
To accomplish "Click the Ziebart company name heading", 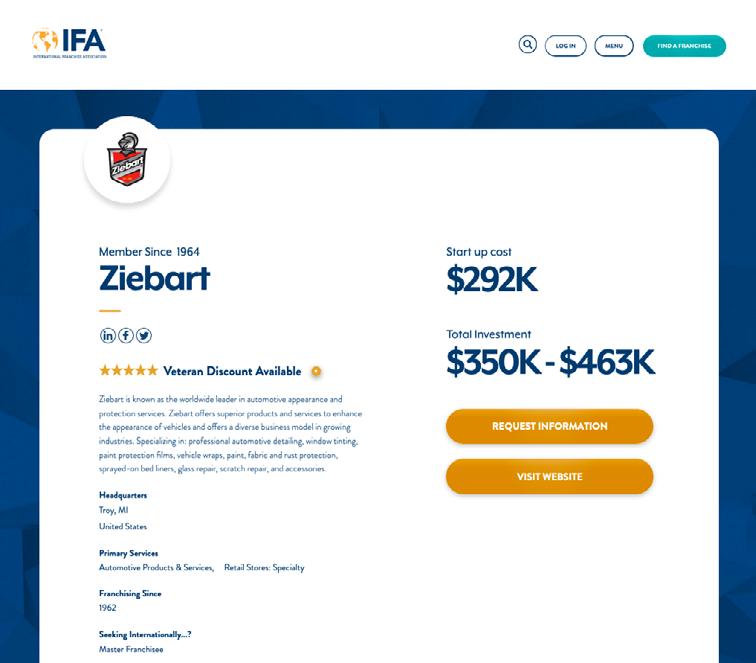I will pyautogui.click(x=155, y=278).
